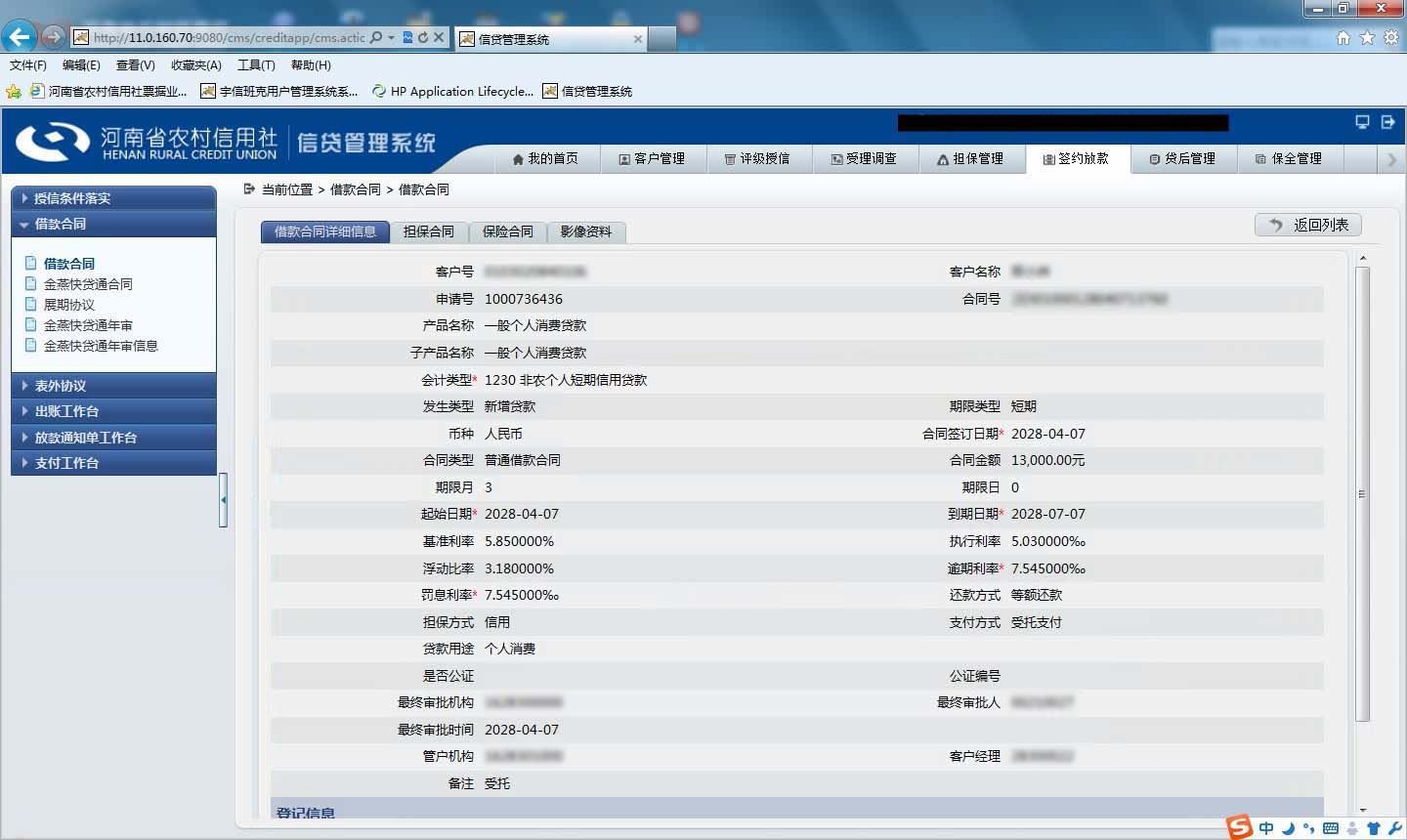Open the address bar dropdown arrow
This screenshot has width=1407, height=840.
[391, 37]
